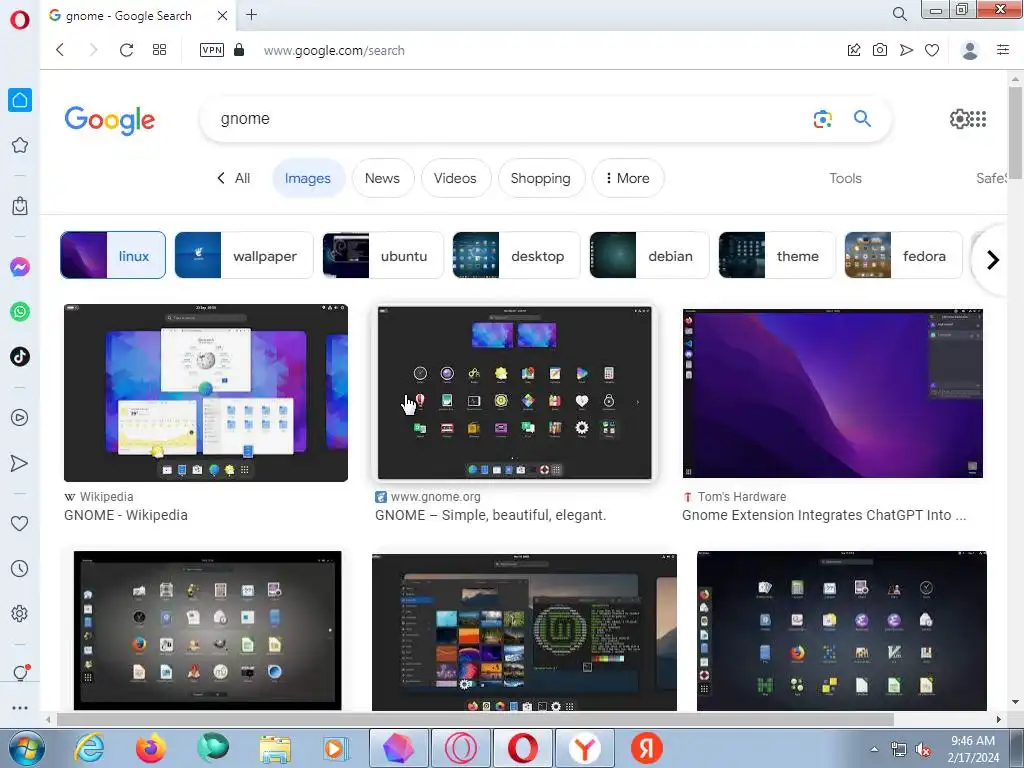The height and width of the screenshot is (768, 1024).
Task: Open Shopping bag in sidebar
Action: tap(20, 206)
